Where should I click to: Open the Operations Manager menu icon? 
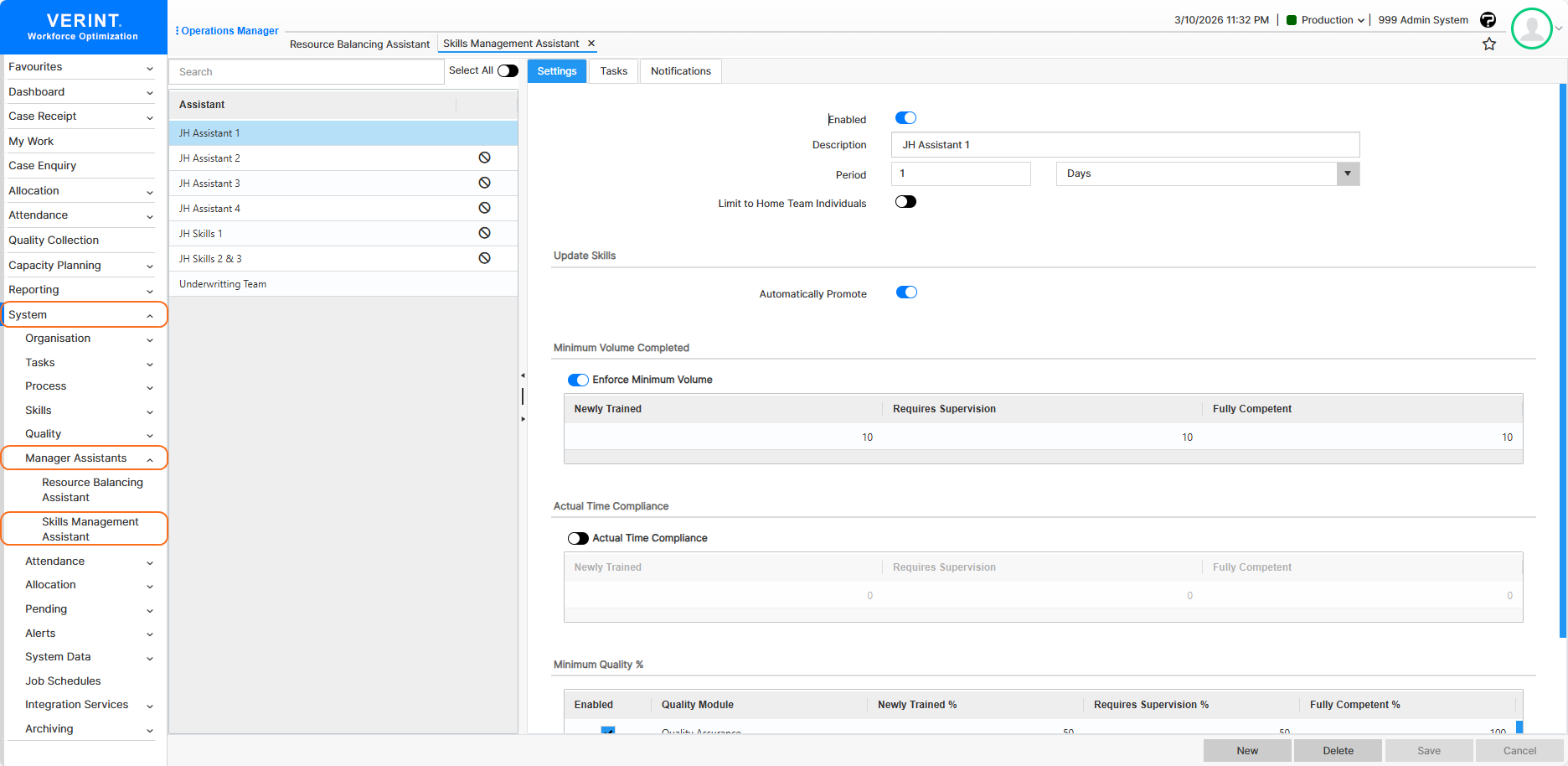(177, 31)
